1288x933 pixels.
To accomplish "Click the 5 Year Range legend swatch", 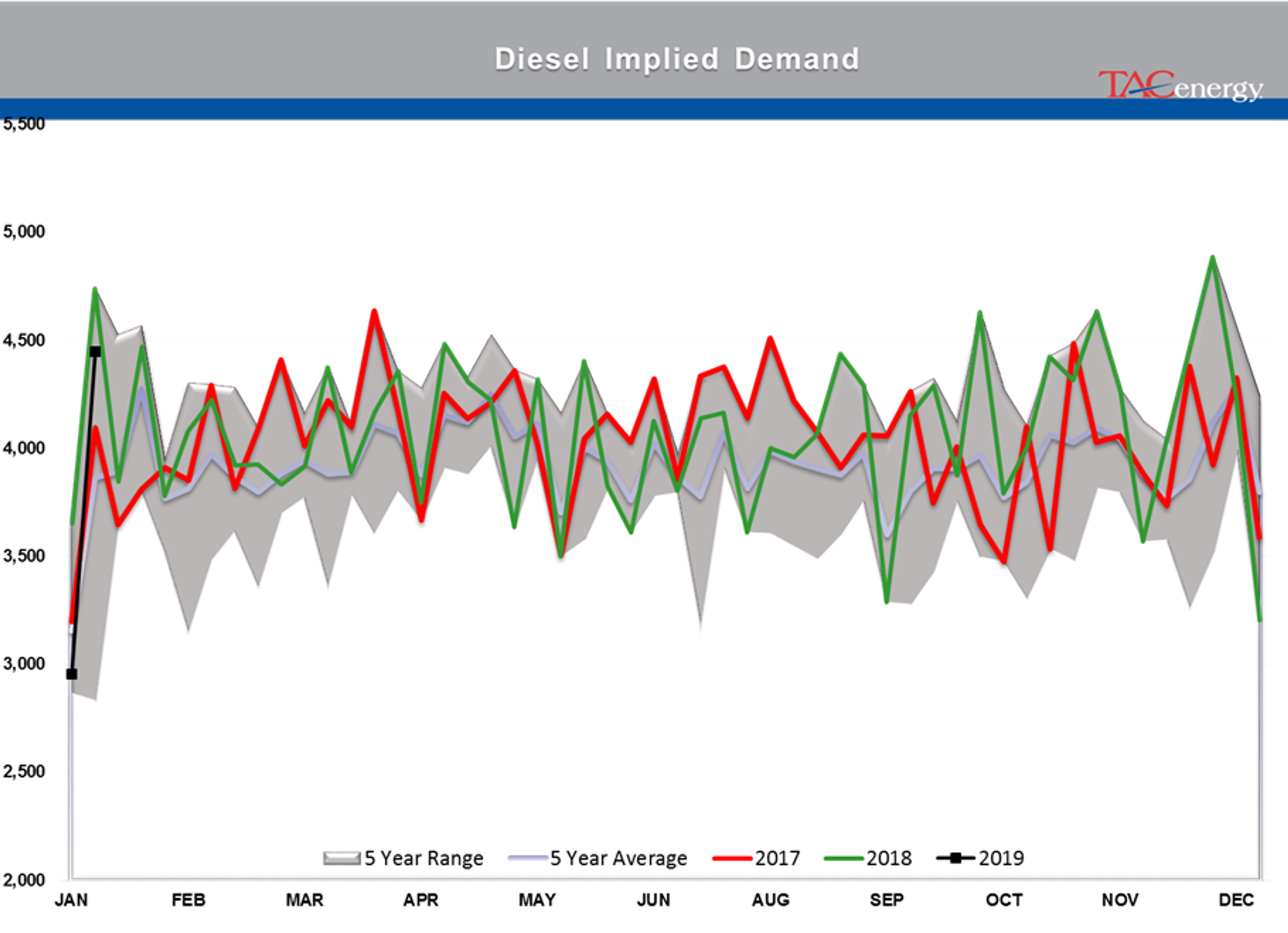I will 341,858.
